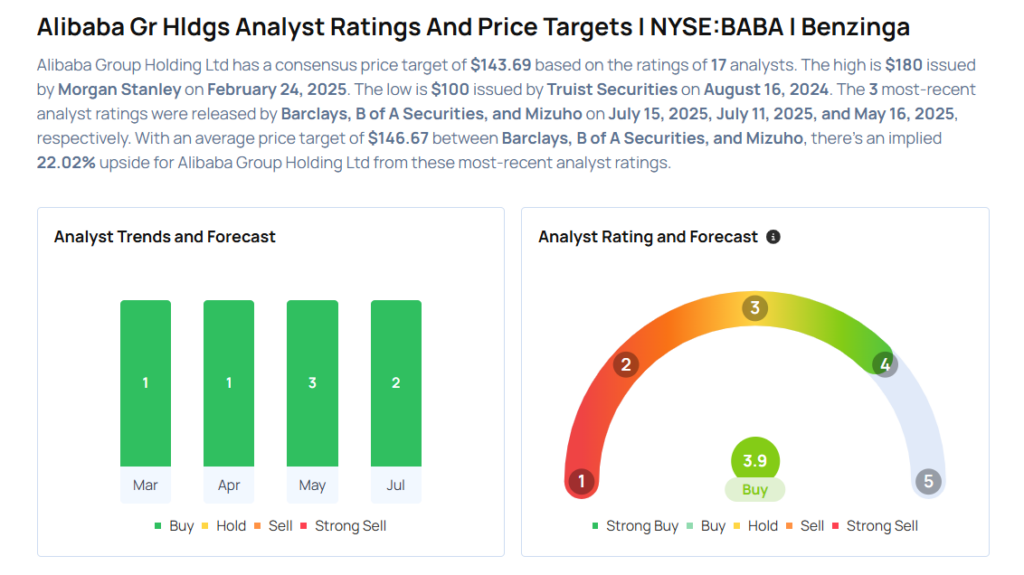Screen dimensions: 1024x575
Task: Toggle the Buy series in trends legend
Action: pyautogui.click(x=174, y=525)
